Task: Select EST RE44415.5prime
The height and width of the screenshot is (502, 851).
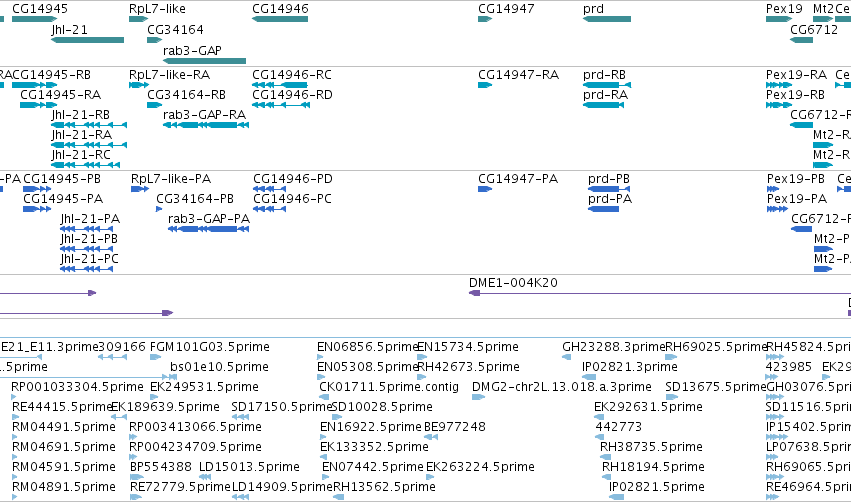Action: 14,417
